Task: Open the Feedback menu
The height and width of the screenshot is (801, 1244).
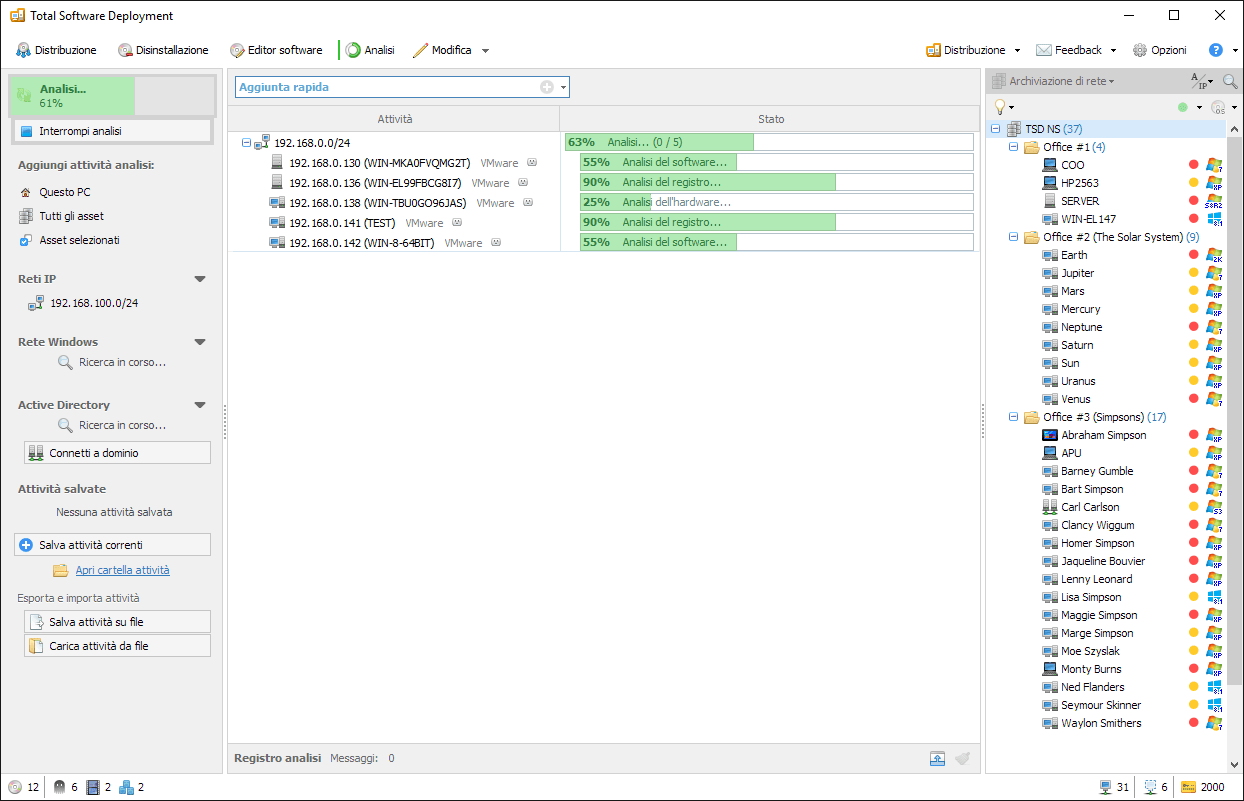Action: pyautogui.click(x=1076, y=50)
